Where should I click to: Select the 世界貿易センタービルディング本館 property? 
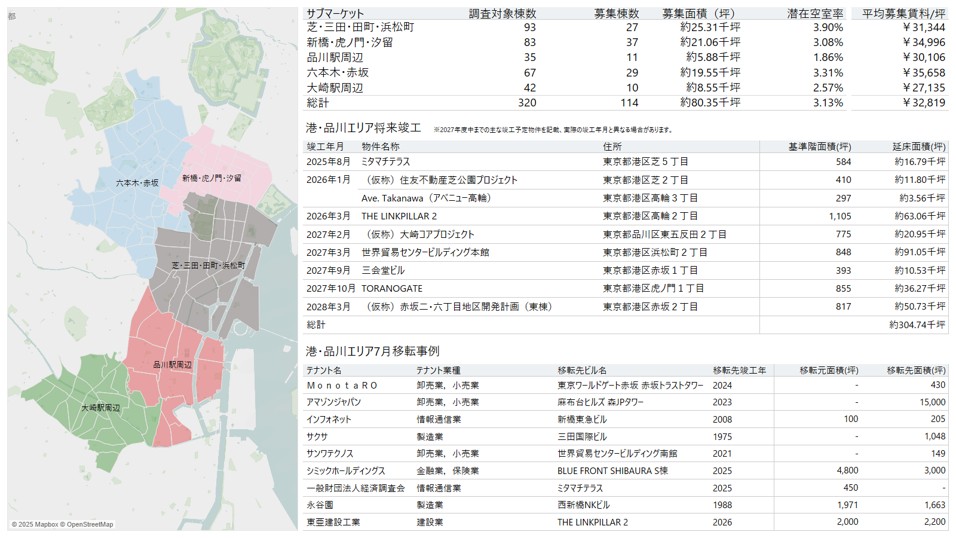pos(425,253)
